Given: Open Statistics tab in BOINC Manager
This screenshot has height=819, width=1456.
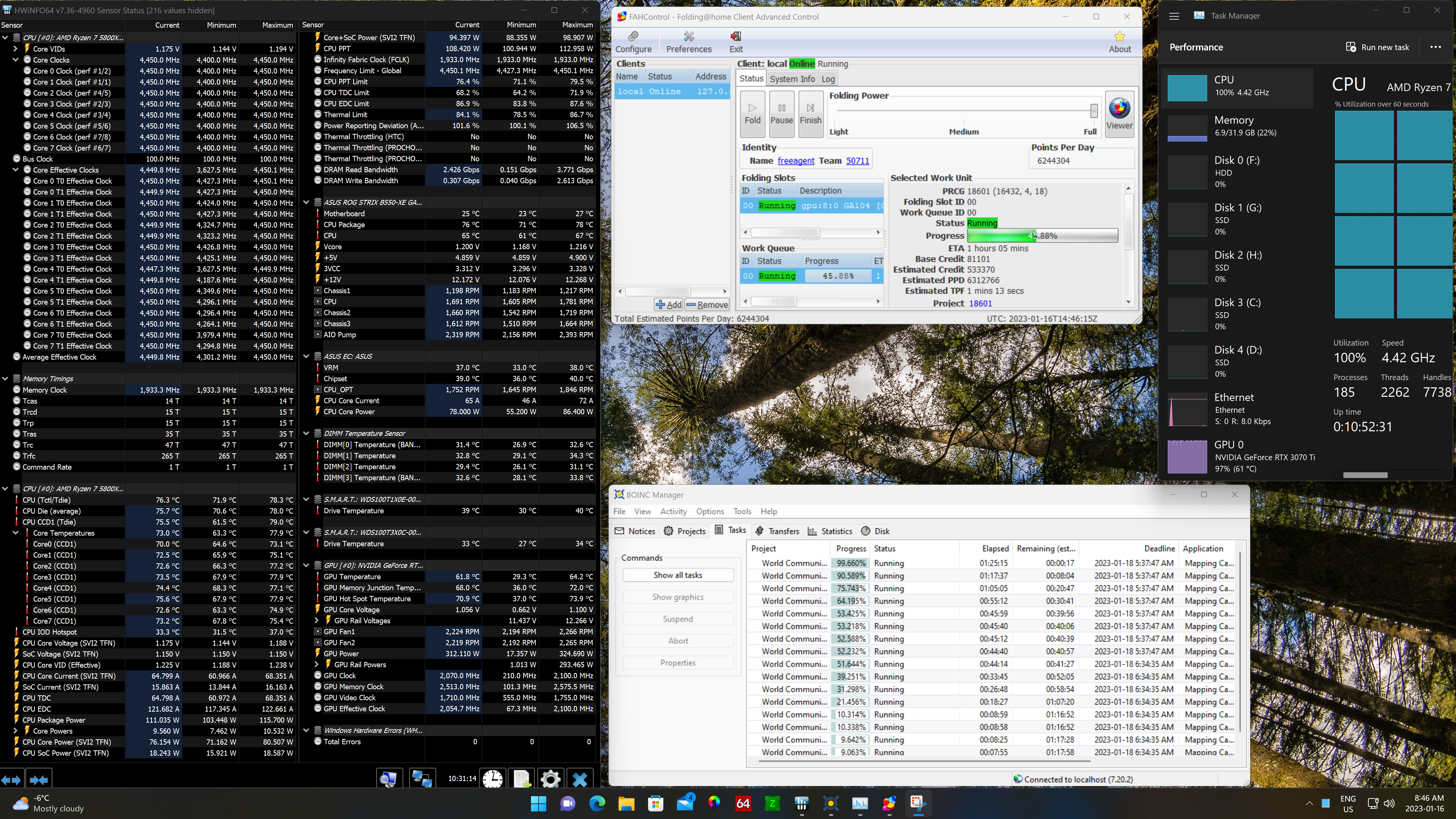Looking at the screenshot, I should [x=830, y=531].
